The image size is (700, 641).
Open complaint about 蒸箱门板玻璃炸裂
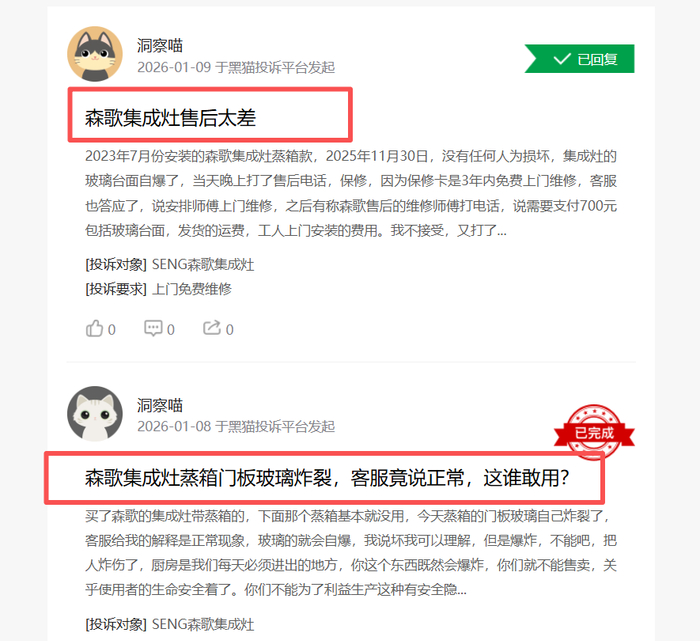click(327, 478)
